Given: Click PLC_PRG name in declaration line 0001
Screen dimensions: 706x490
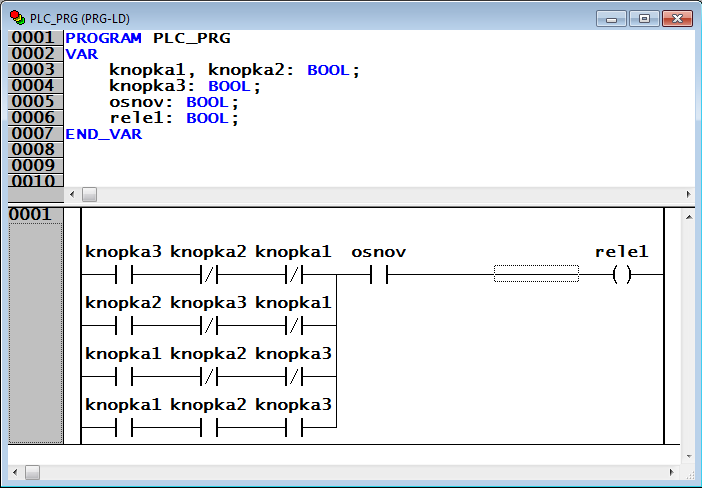Looking at the screenshot, I should click(192, 38).
